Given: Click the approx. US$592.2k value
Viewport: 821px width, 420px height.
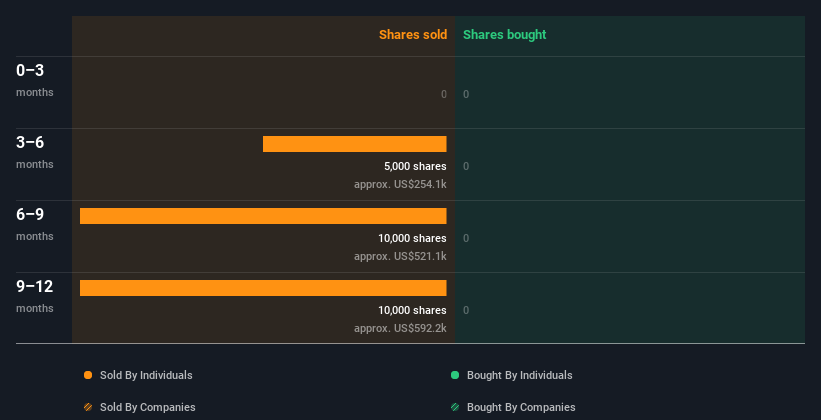Looking at the screenshot, I should 400,328.
